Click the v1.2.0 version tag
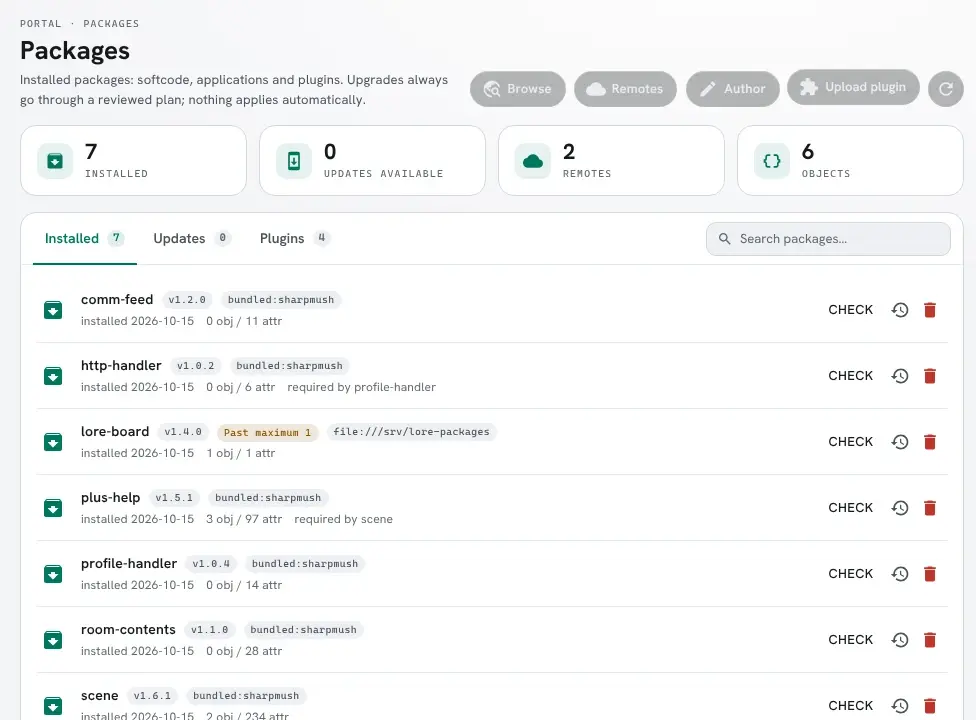This screenshot has height=720, width=976. tap(187, 300)
